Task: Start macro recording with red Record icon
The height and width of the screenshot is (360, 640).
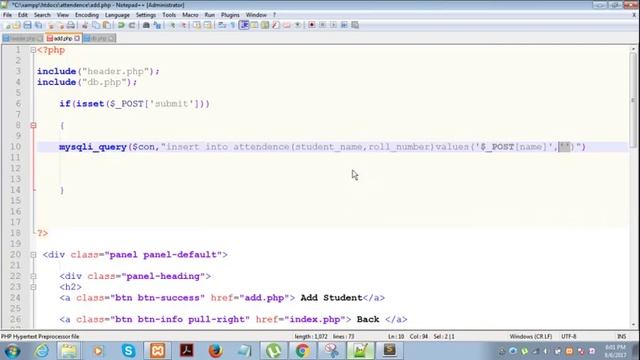Action: pos(312,25)
